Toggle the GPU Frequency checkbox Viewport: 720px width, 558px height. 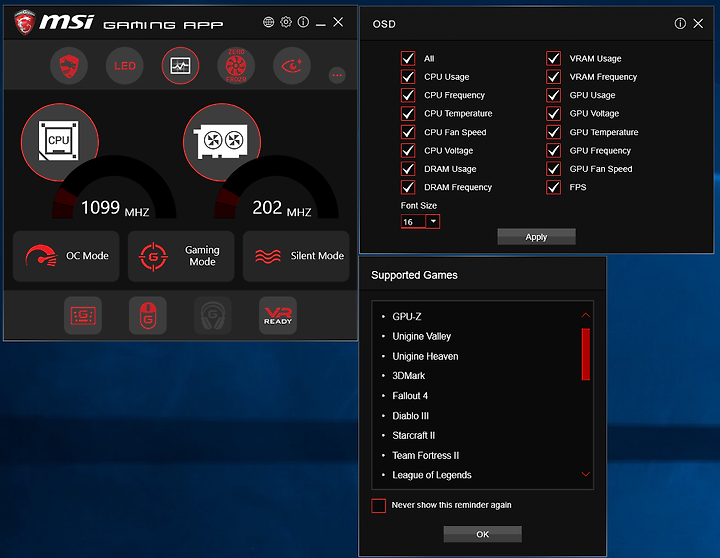(553, 151)
